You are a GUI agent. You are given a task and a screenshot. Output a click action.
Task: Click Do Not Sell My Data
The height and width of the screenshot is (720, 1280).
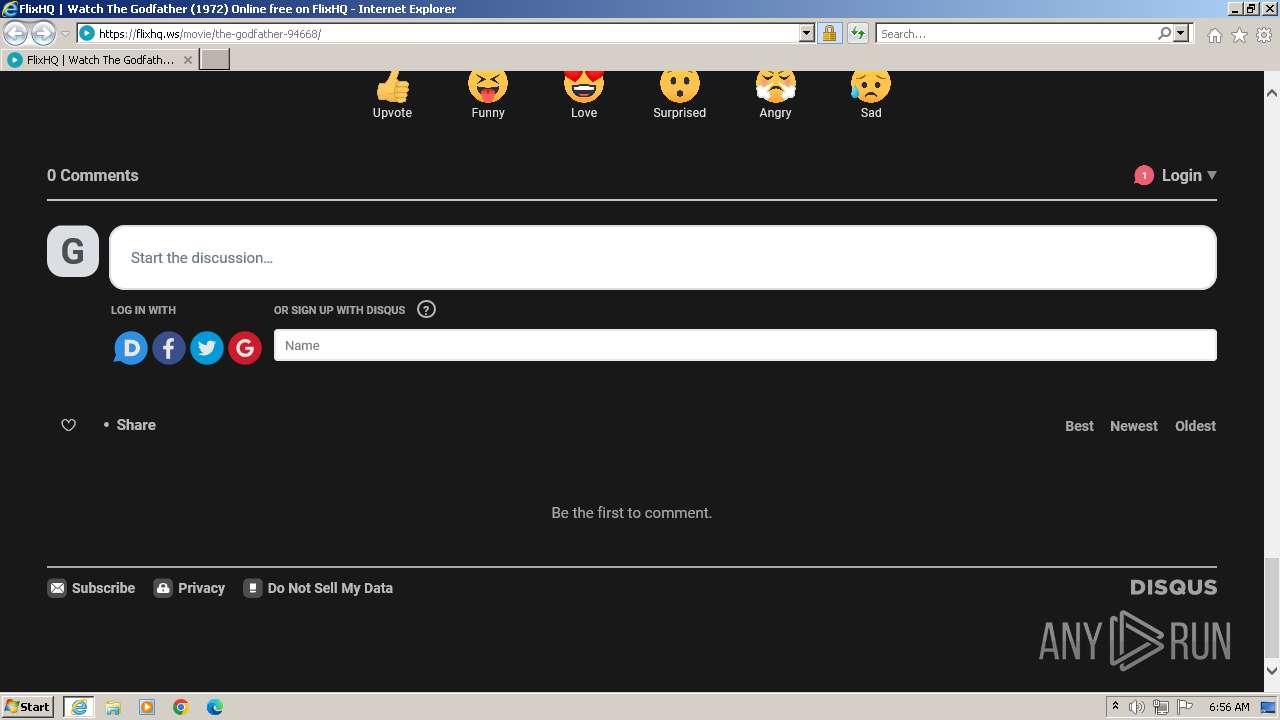pyautogui.click(x=319, y=588)
